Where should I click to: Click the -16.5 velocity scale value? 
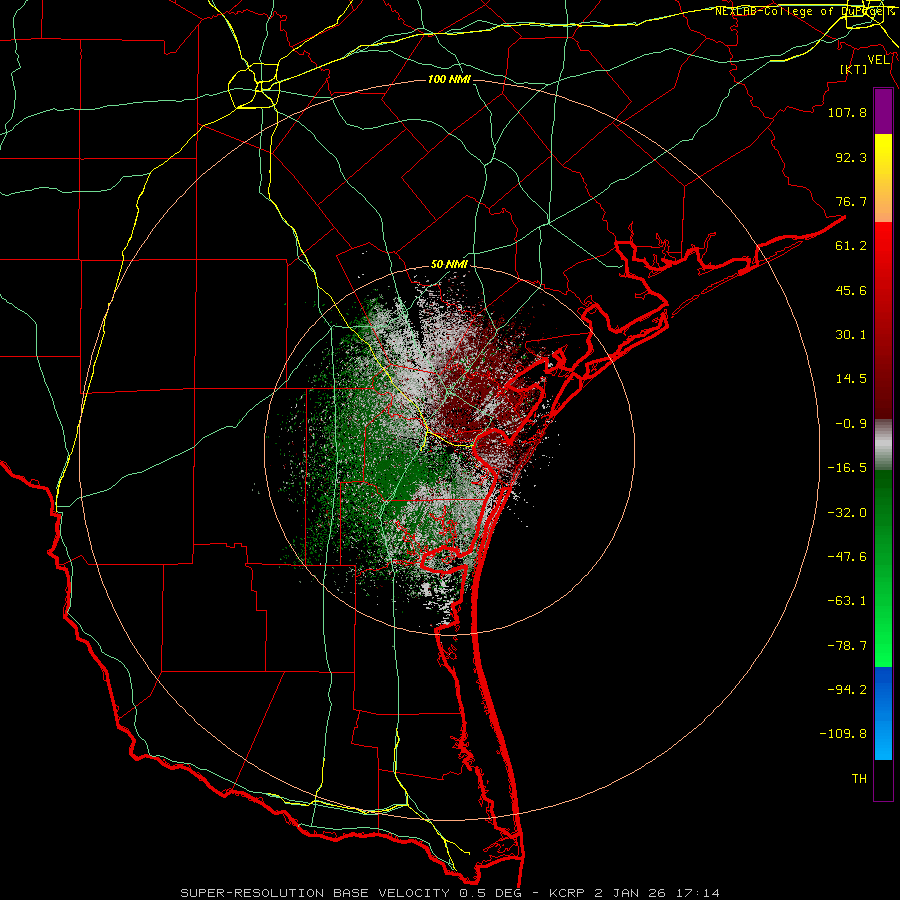click(x=847, y=468)
